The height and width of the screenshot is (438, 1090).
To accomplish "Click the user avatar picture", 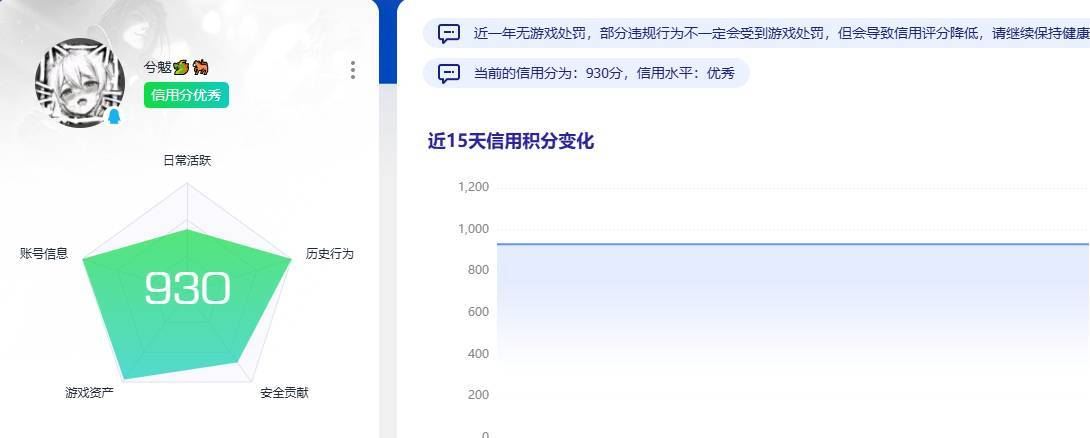I will coord(80,83).
